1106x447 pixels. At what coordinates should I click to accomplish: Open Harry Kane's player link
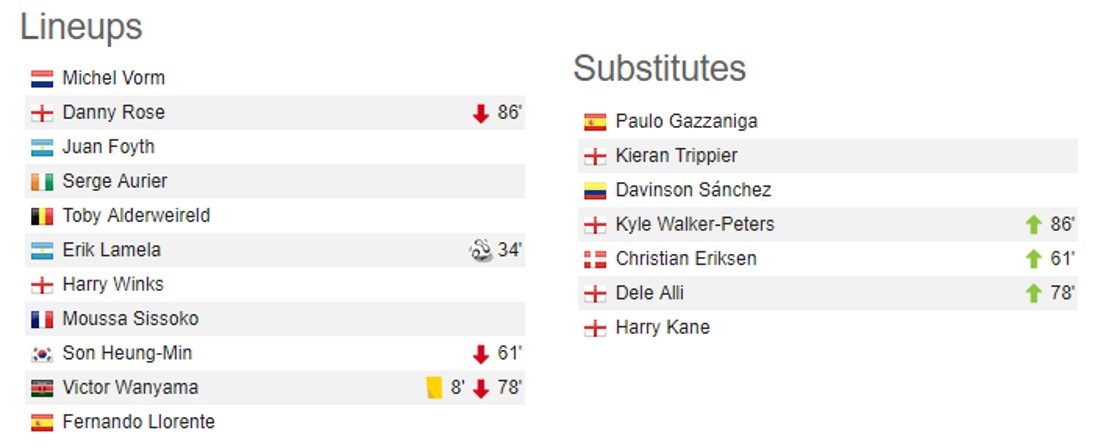click(x=662, y=328)
